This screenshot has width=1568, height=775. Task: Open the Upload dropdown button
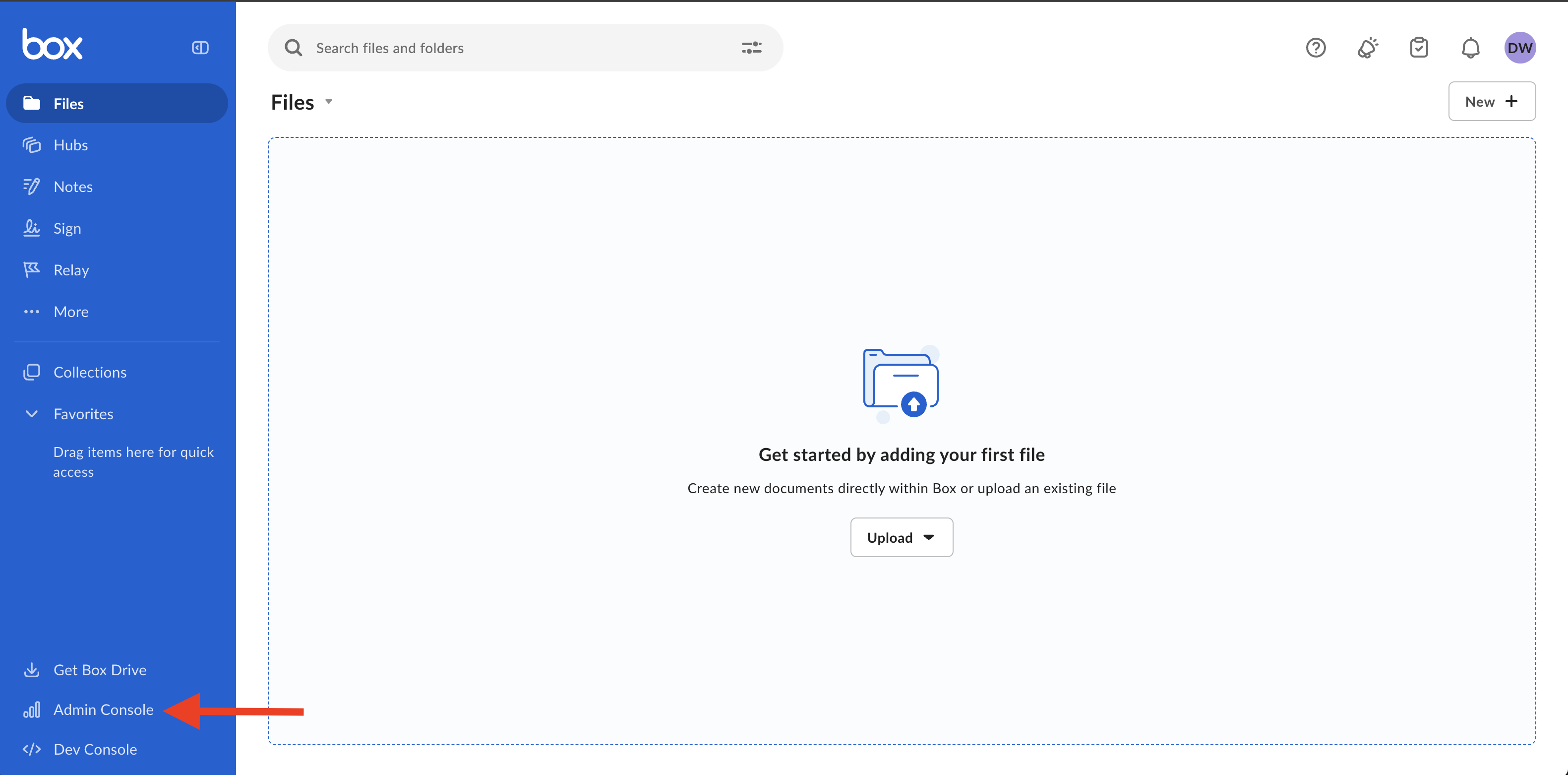pos(901,537)
